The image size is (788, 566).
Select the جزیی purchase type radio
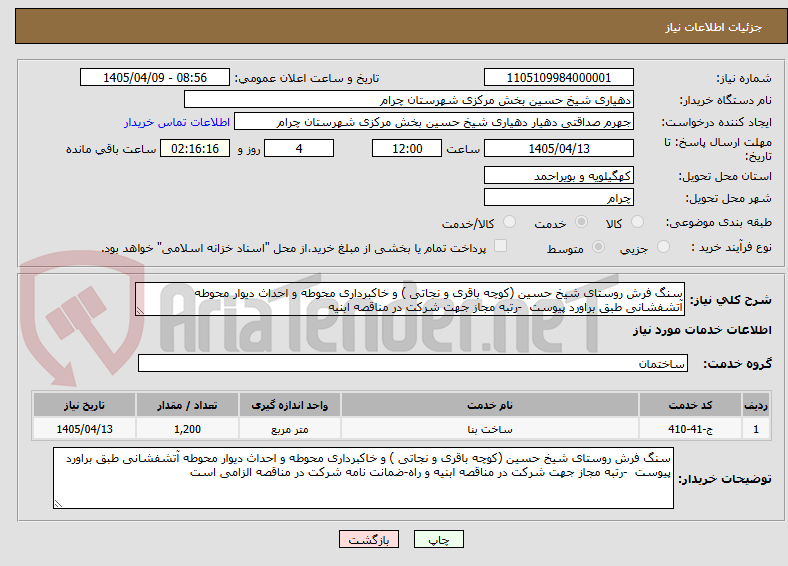[663, 247]
